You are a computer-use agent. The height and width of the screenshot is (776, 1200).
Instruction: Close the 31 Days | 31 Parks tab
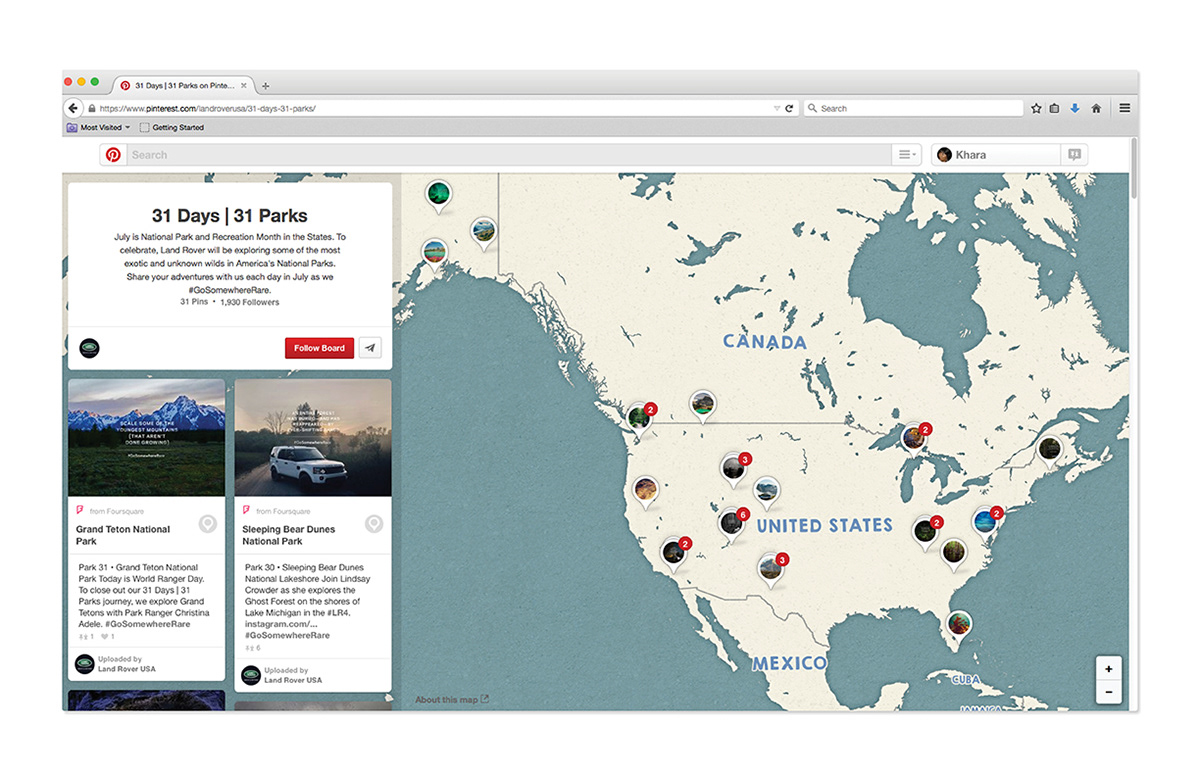(x=246, y=86)
